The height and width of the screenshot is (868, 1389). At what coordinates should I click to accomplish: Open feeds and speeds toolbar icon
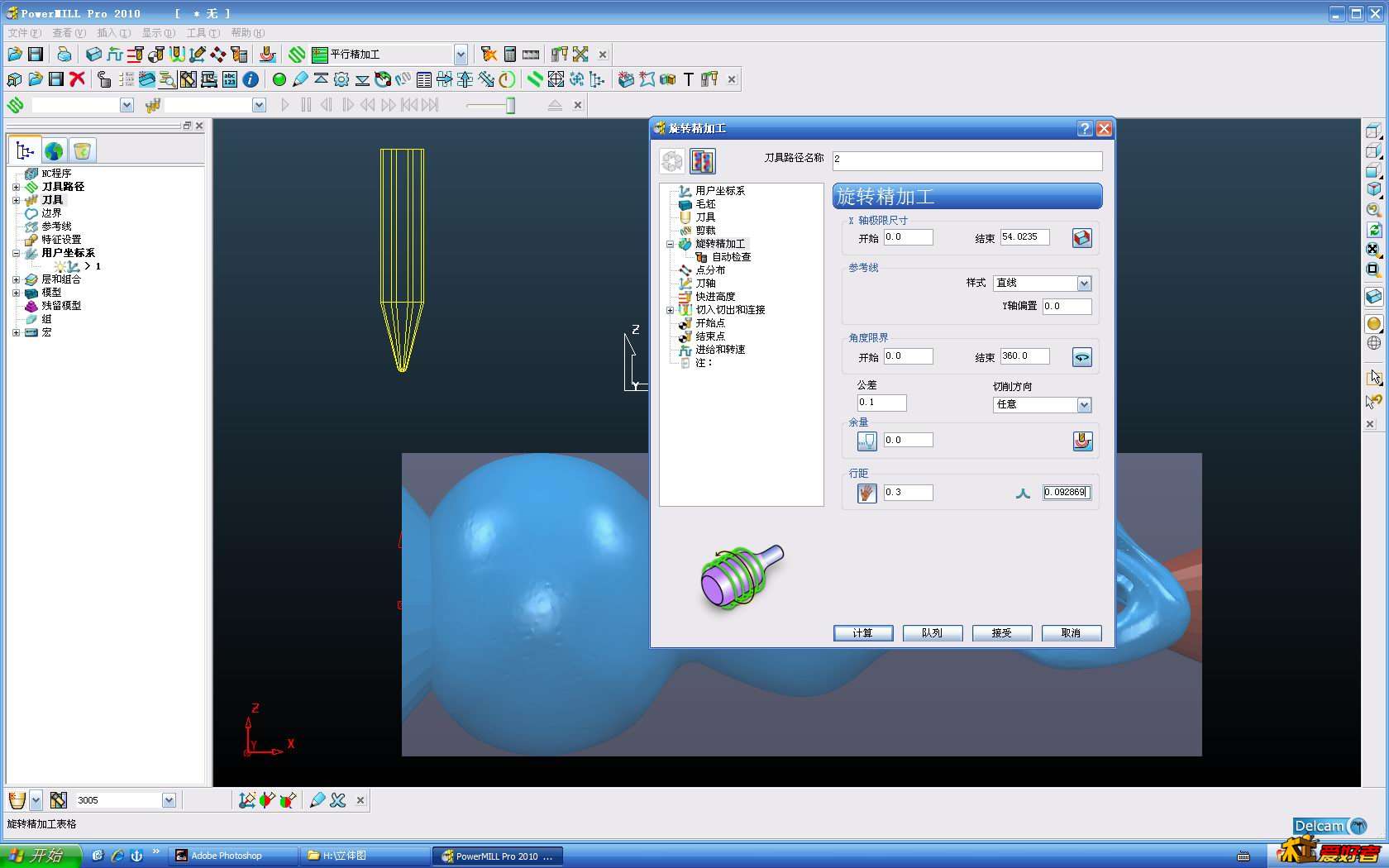pos(114,55)
